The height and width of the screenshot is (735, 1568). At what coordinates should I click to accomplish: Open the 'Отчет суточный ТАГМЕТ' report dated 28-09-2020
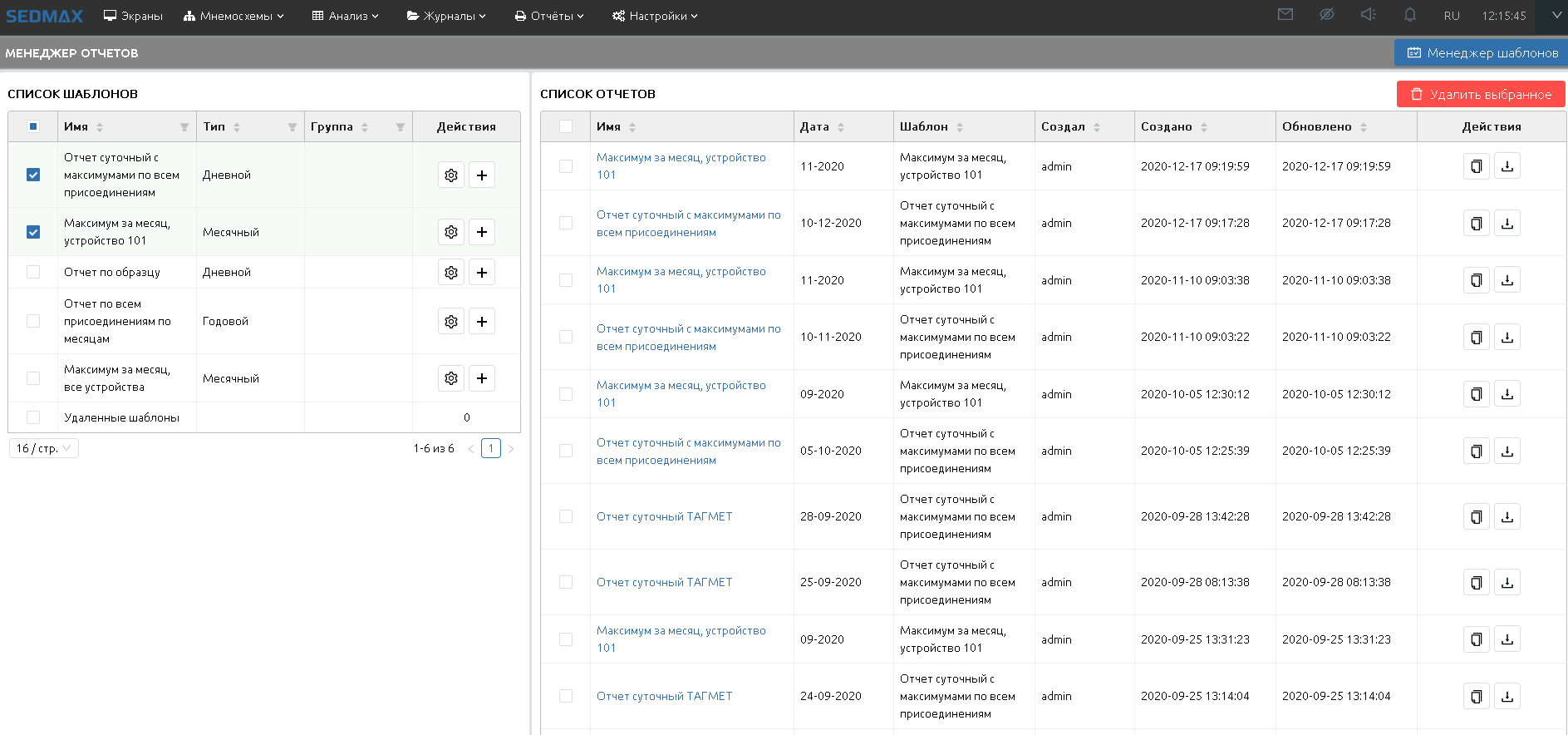click(x=664, y=516)
